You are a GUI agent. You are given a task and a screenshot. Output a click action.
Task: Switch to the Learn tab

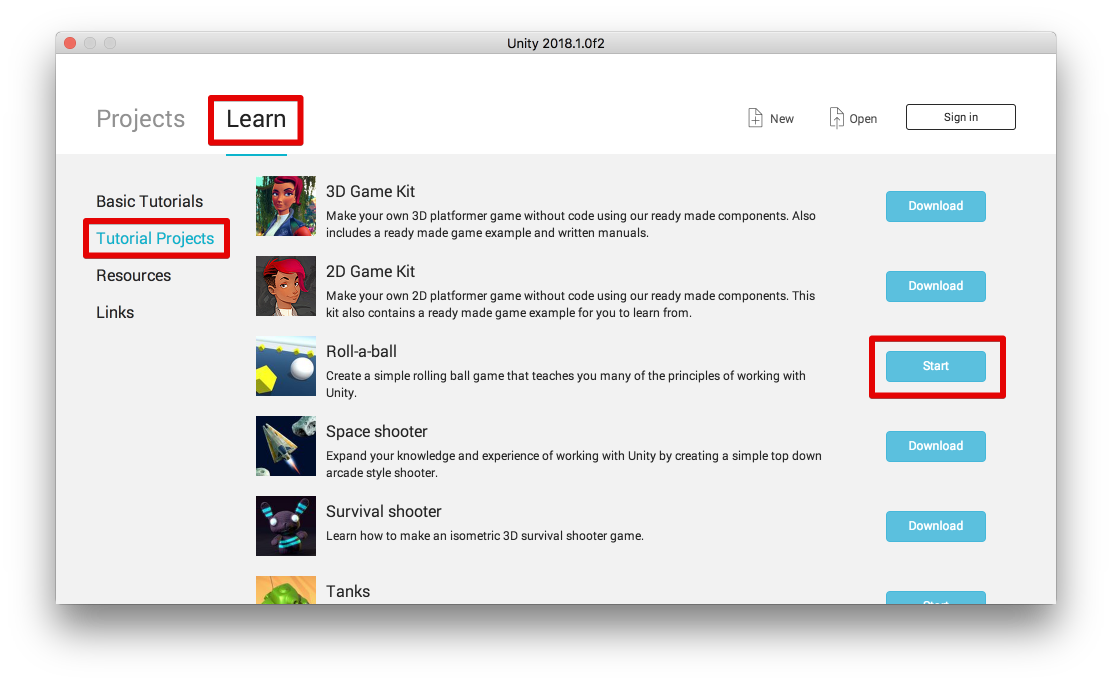coord(256,118)
